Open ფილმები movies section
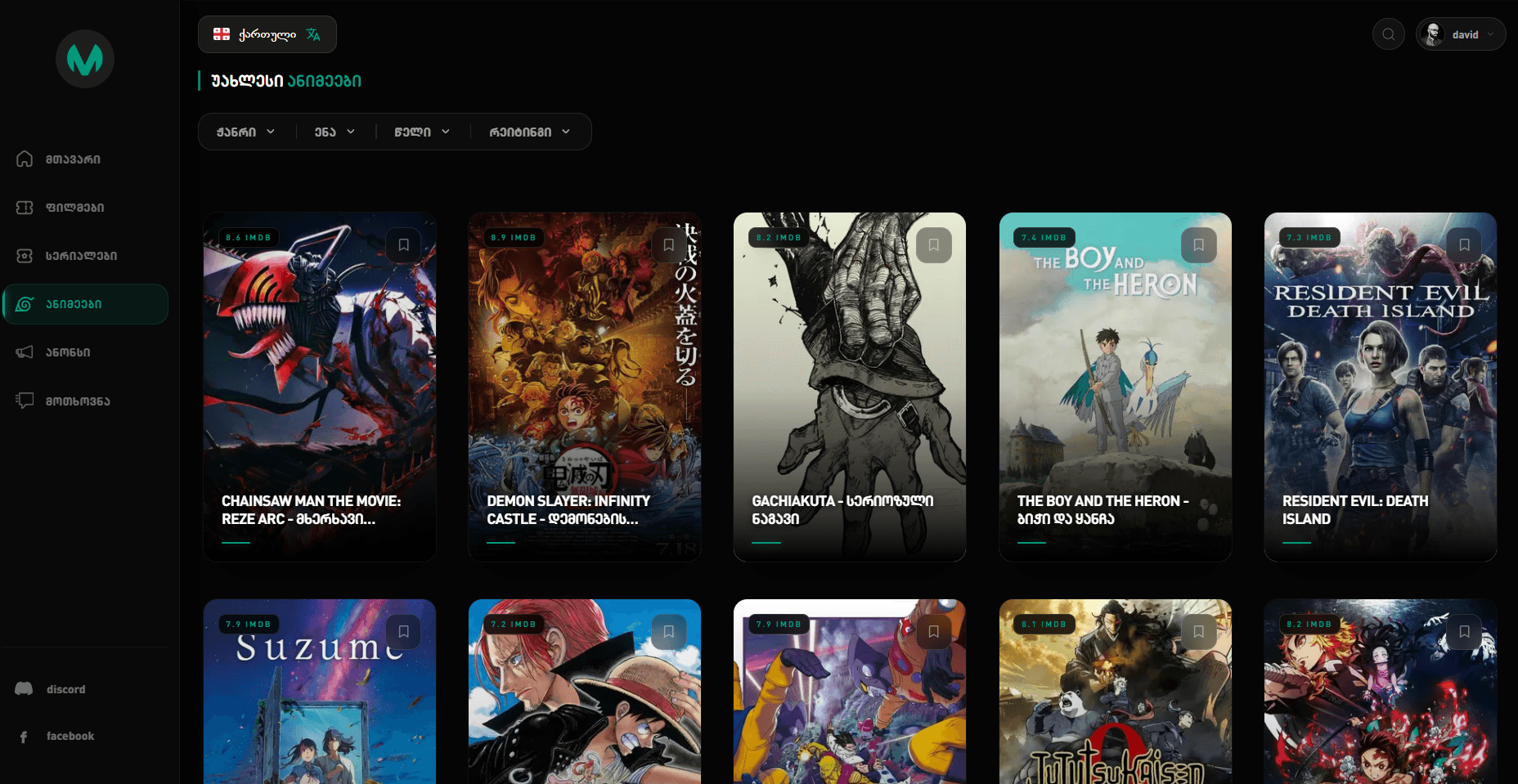This screenshot has width=1518, height=784. click(x=85, y=208)
